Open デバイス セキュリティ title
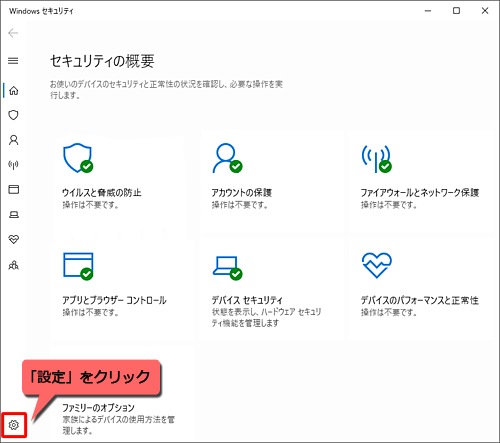Image resolution: width=500 pixels, height=443 pixels. [247, 300]
